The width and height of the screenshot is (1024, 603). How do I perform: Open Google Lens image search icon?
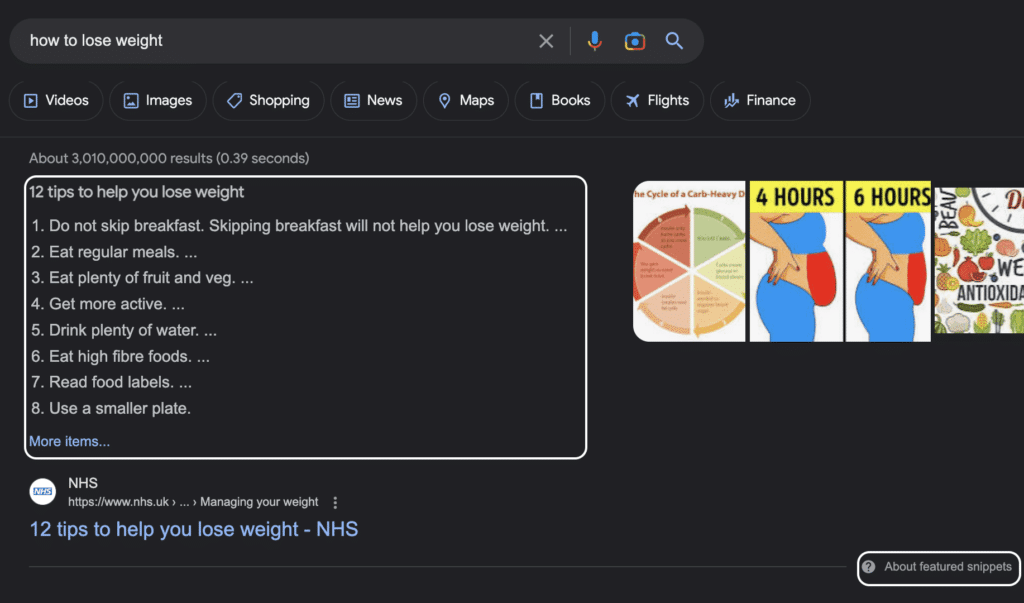(x=634, y=41)
